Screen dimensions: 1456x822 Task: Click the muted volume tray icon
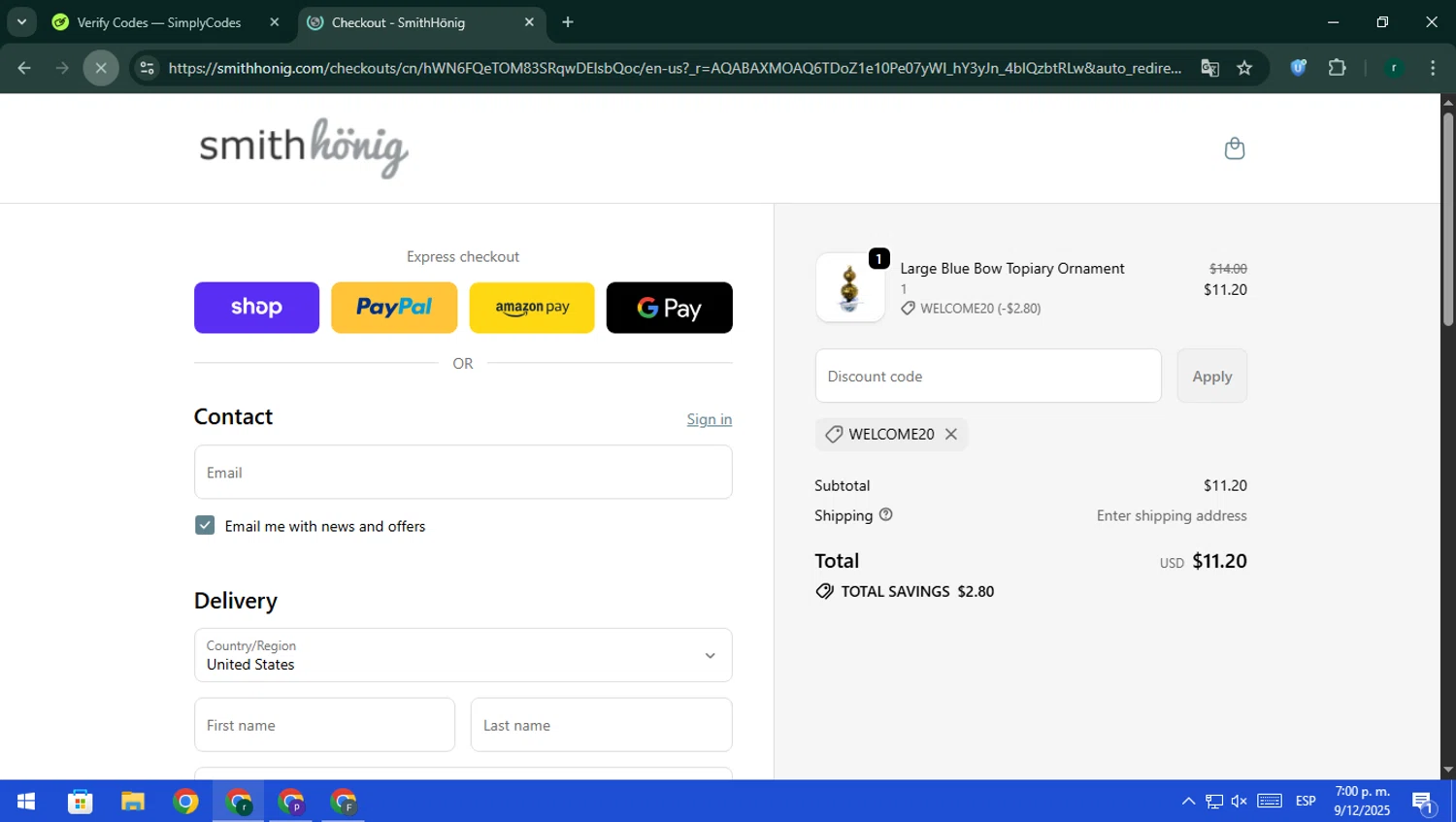click(x=1240, y=802)
